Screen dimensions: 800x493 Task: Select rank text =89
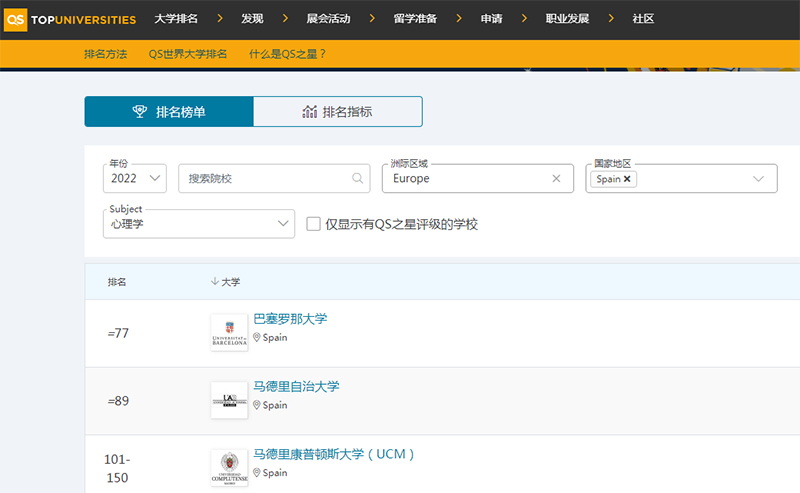(118, 401)
